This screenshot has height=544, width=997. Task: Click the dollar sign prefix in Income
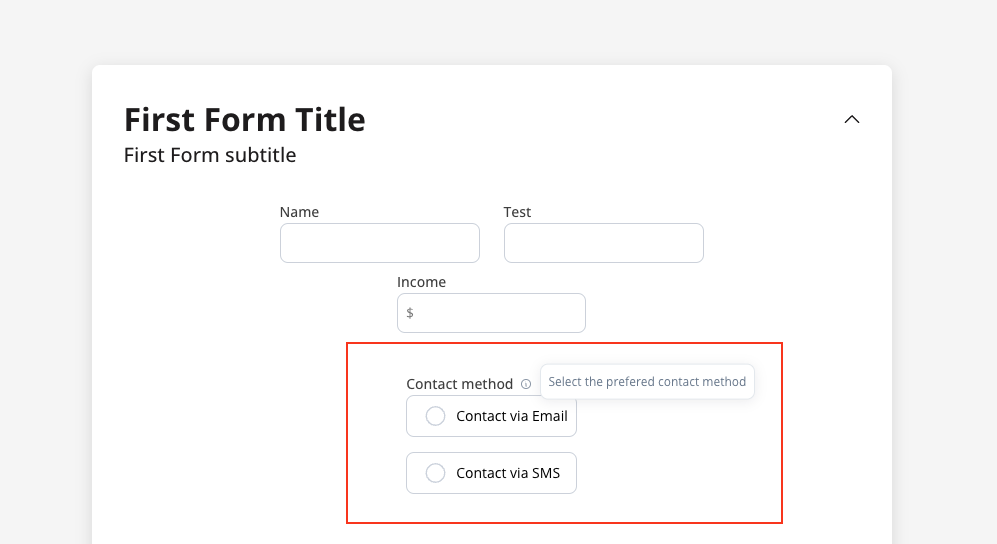point(409,313)
